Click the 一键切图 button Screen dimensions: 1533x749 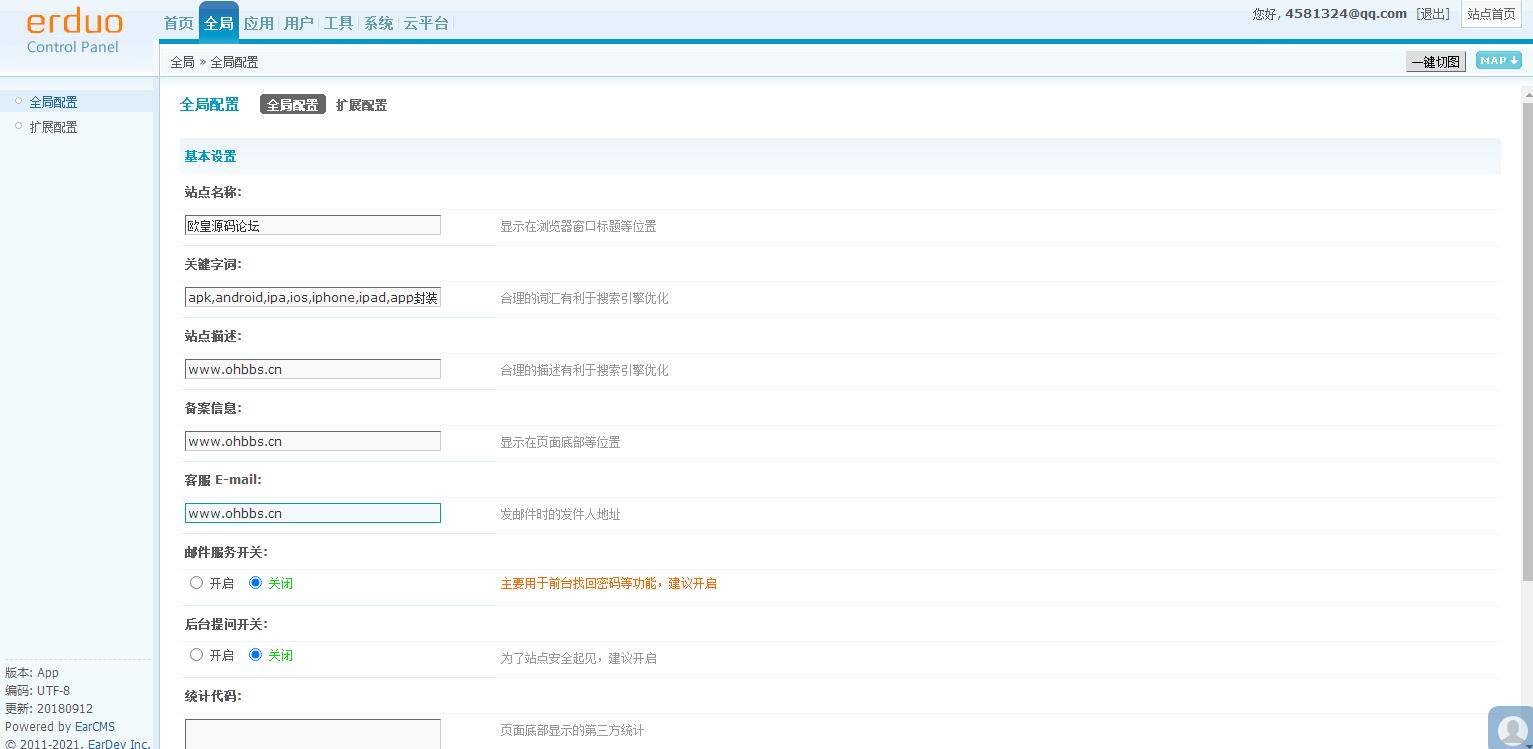(1435, 62)
